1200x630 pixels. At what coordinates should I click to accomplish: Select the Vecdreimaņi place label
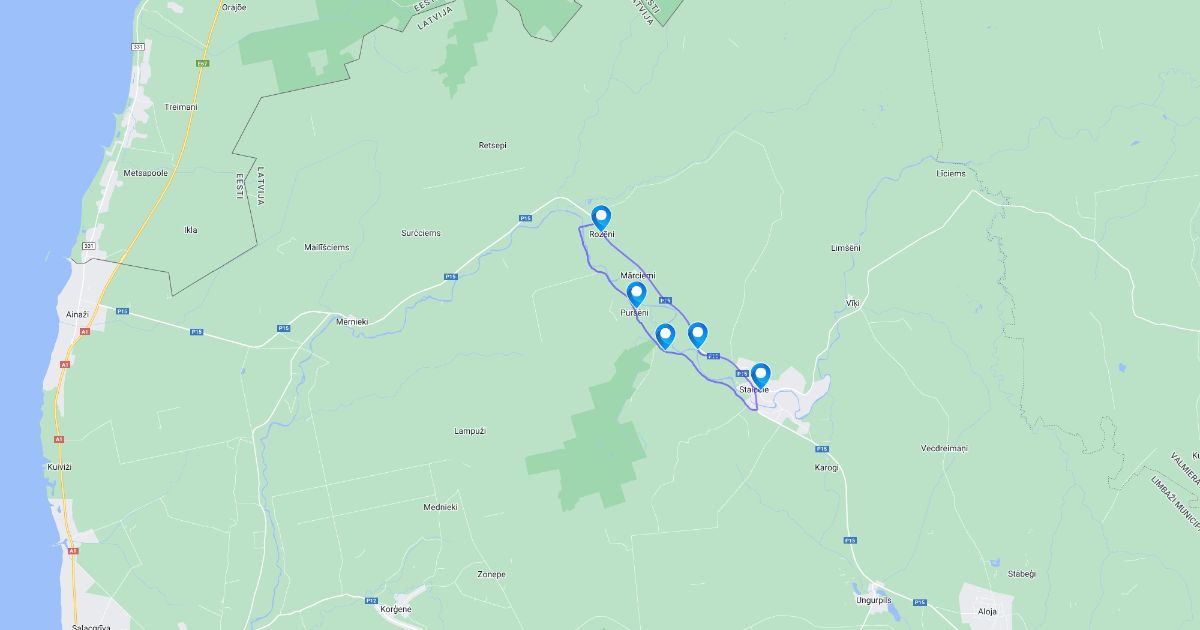pos(944,448)
